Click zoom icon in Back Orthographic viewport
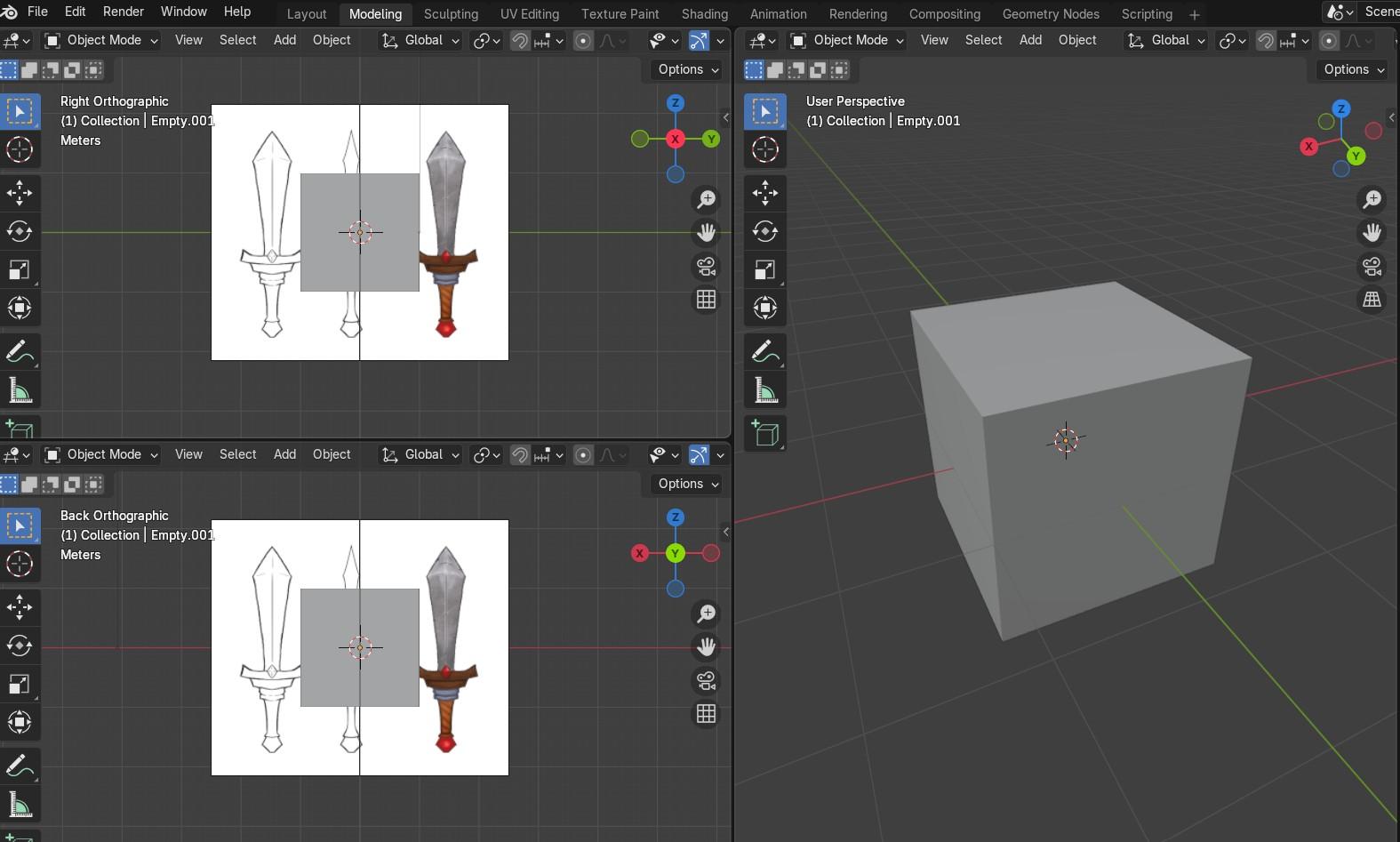The height and width of the screenshot is (842, 1400). point(707,613)
